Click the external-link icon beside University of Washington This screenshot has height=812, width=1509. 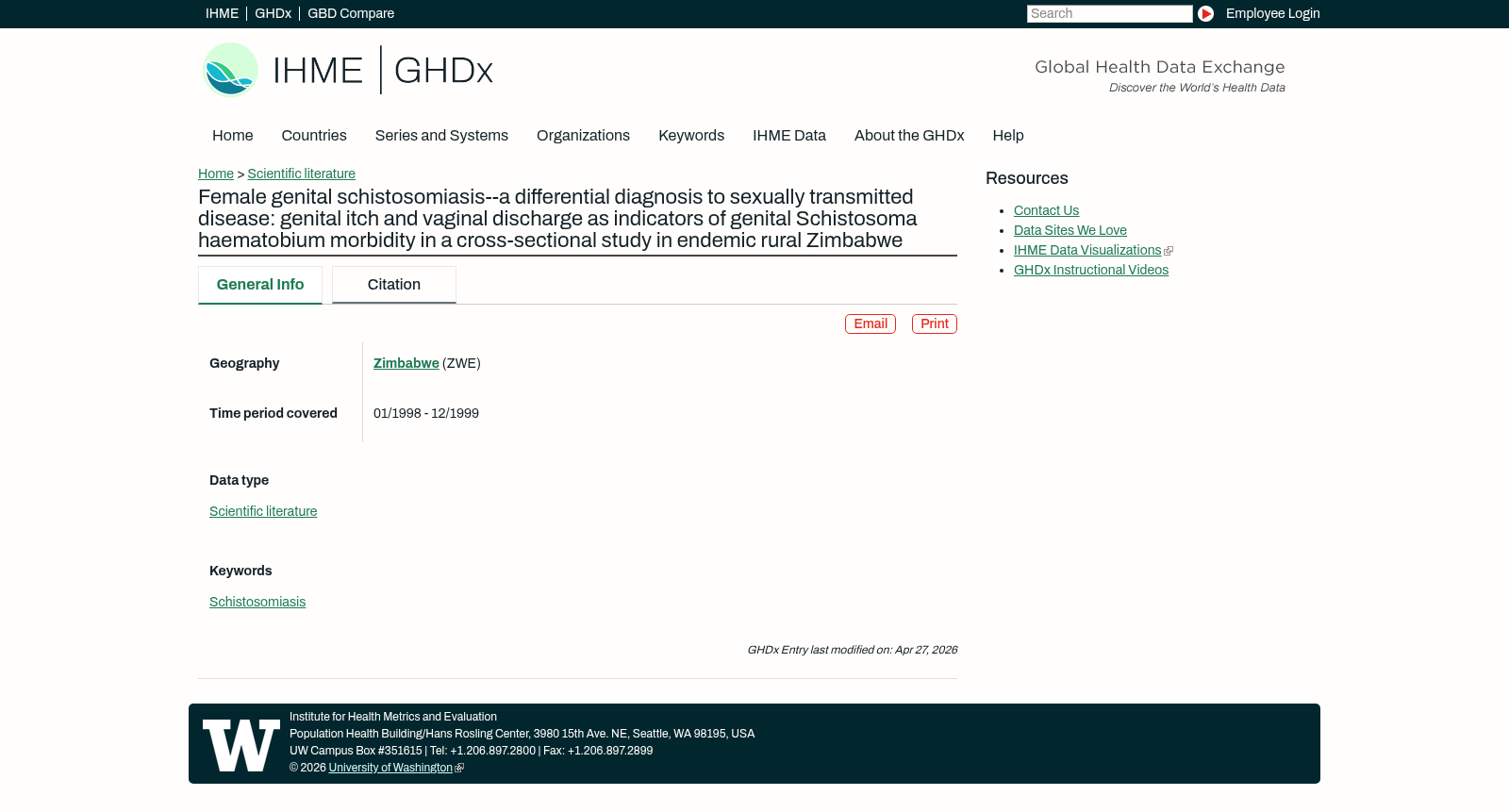(459, 769)
